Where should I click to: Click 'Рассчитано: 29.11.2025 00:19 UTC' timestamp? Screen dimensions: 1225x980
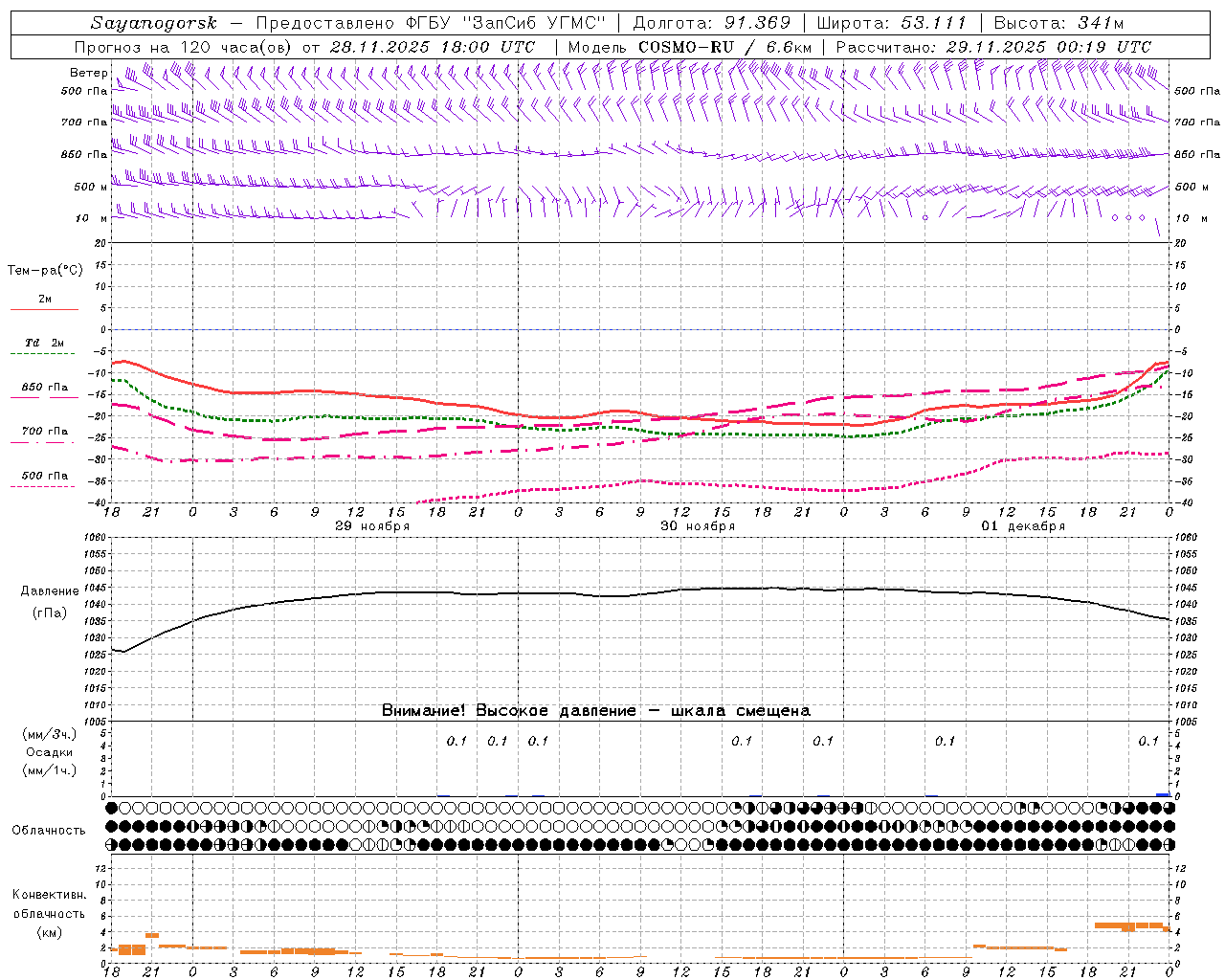click(x=993, y=47)
